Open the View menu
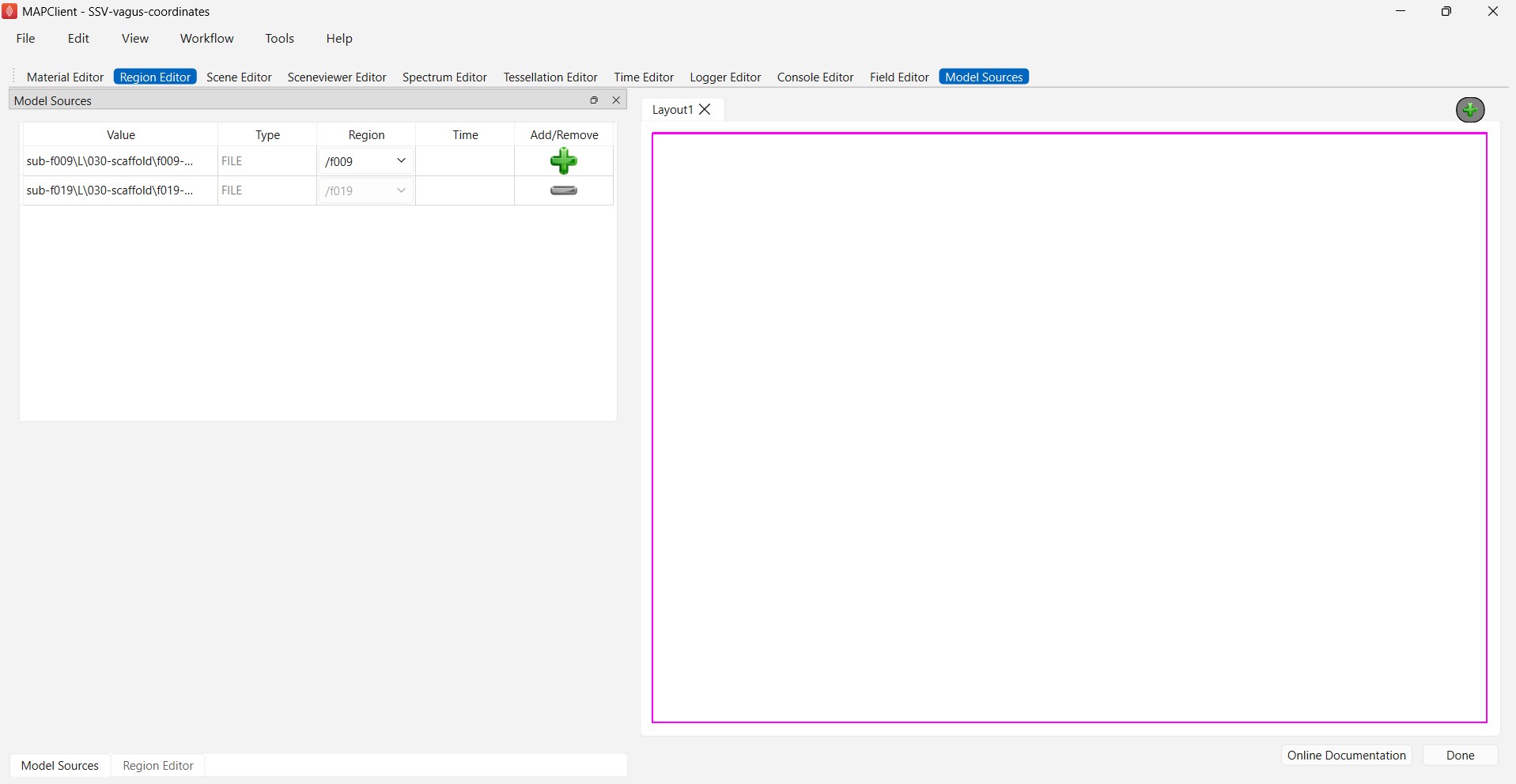 [135, 38]
